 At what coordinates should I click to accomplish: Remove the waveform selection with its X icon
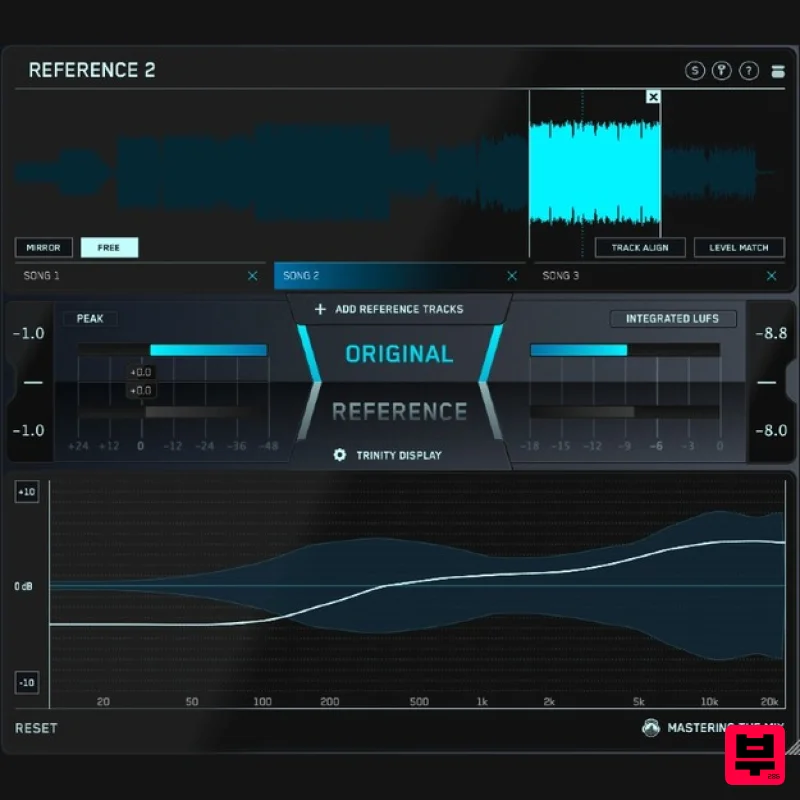pos(653,97)
